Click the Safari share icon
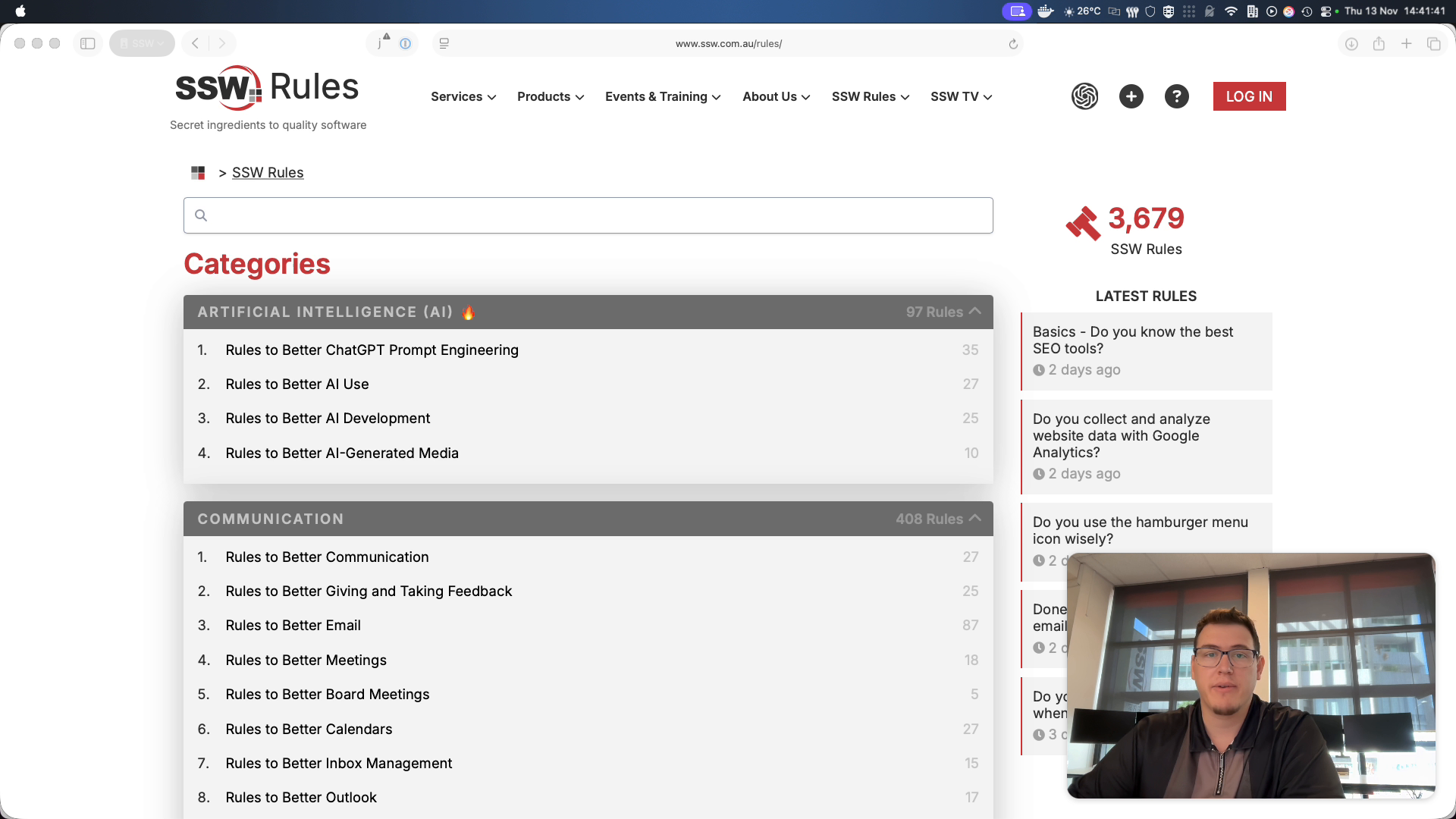1456x819 pixels. (1379, 44)
